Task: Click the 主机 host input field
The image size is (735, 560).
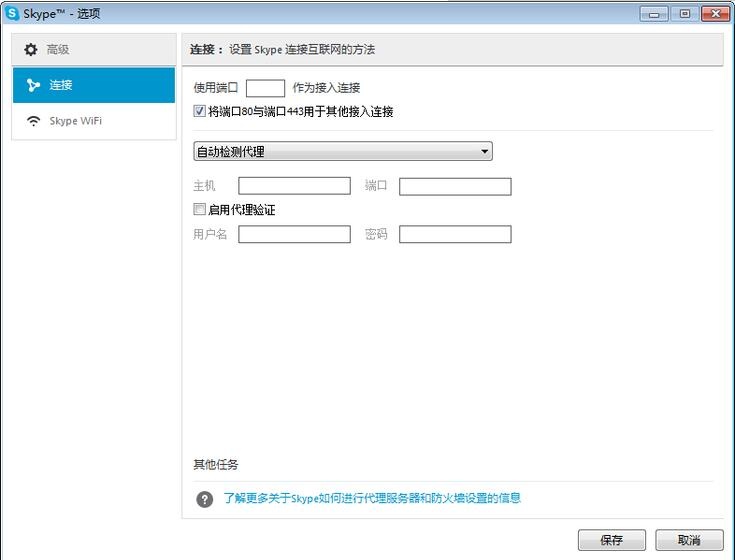Action: pos(294,186)
